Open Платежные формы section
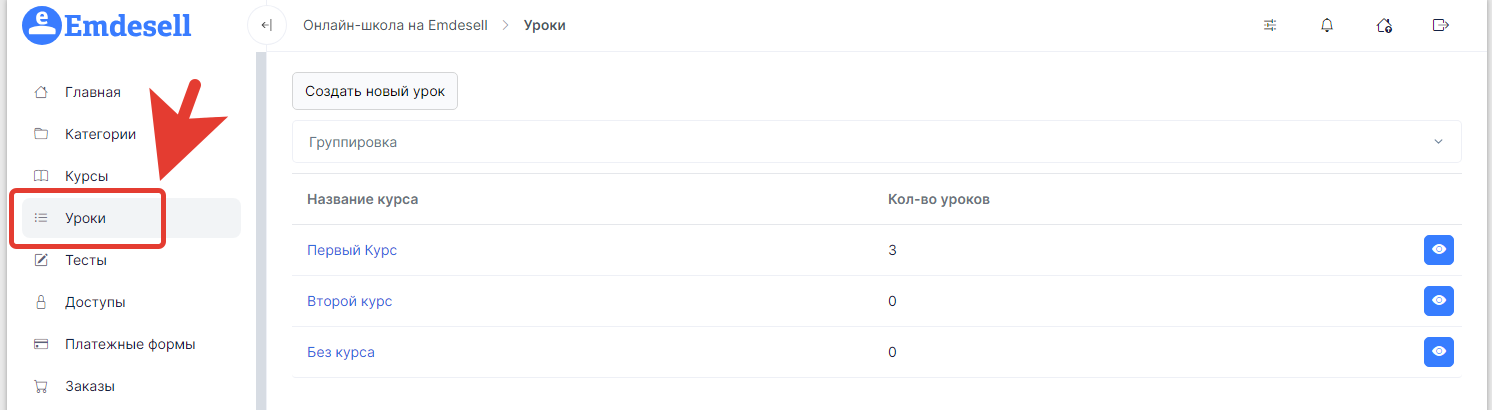The image size is (1492, 410). 131,344
